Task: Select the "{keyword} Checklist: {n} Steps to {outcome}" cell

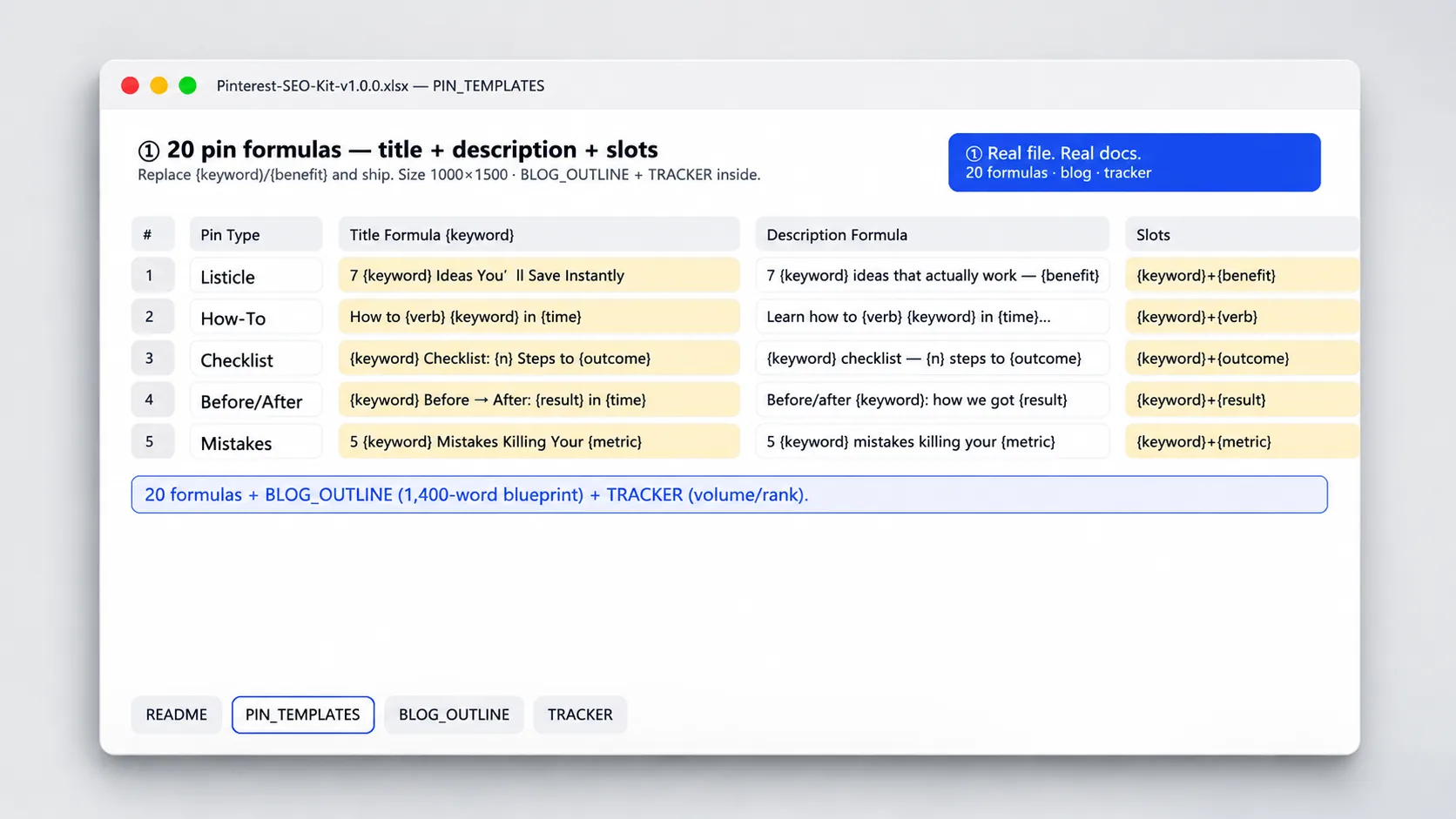Action: [539, 359]
